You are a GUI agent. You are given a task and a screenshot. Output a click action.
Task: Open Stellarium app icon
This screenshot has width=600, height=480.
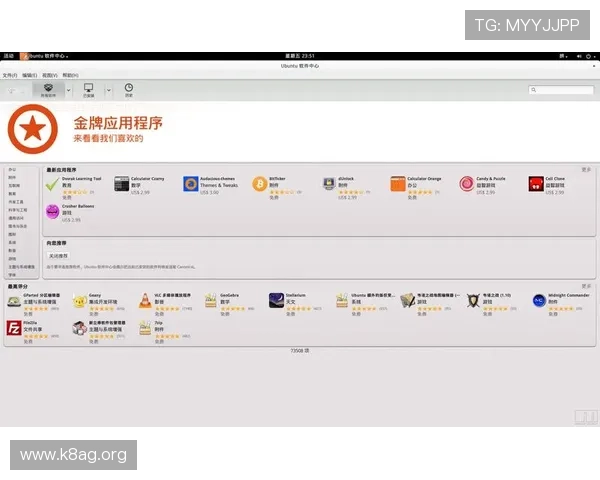click(276, 300)
